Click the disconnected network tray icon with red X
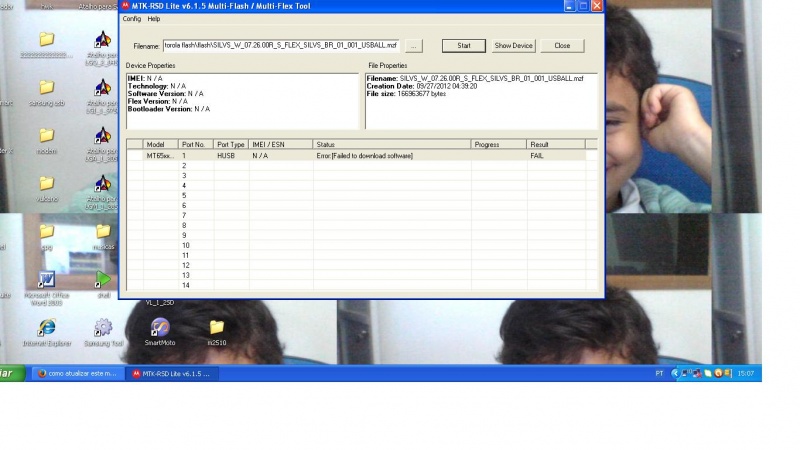Viewport: 800px width, 450px height. click(x=696, y=373)
